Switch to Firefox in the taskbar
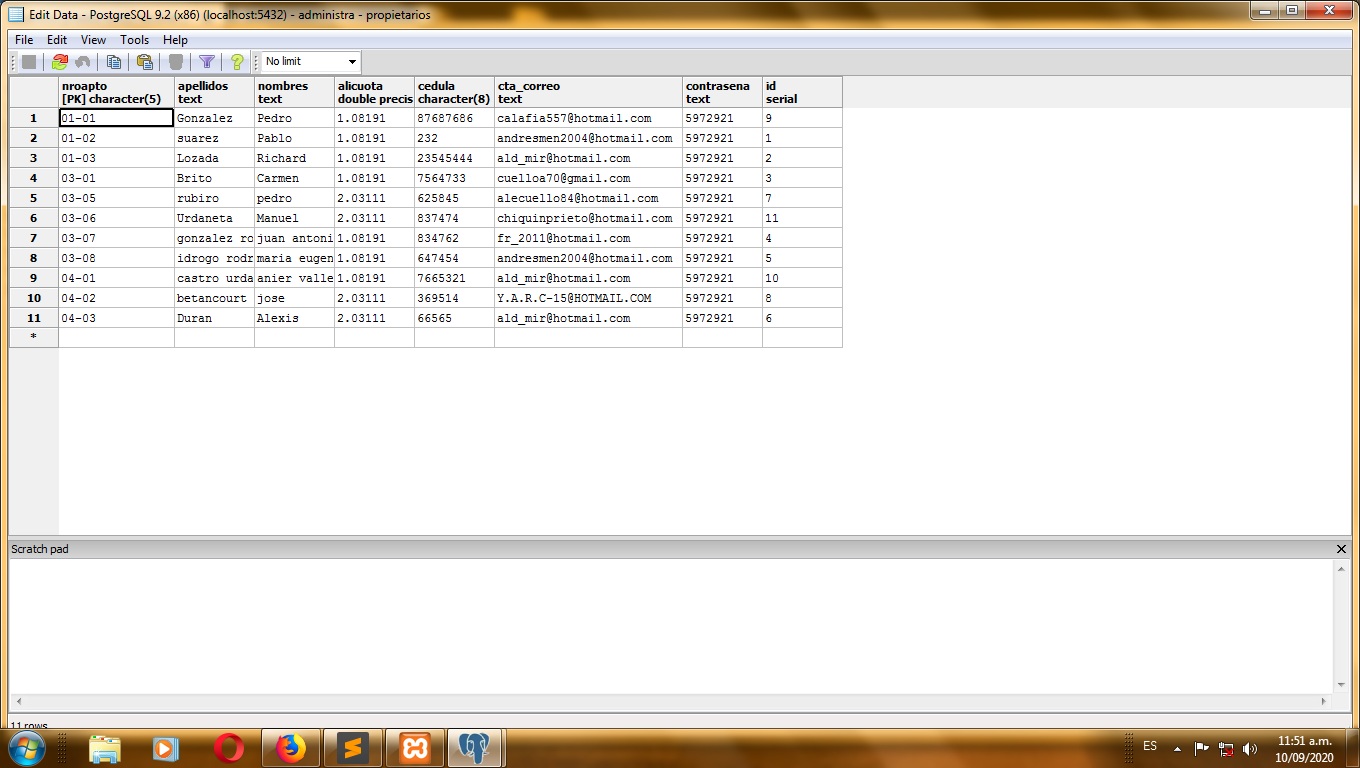 coord(291,748)
